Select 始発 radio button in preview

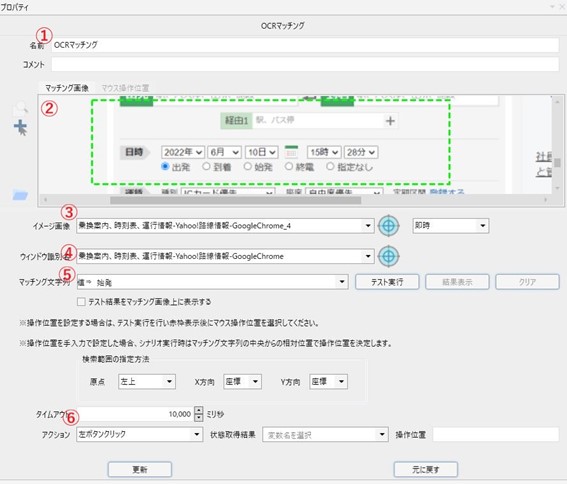(x=247, y=166)
